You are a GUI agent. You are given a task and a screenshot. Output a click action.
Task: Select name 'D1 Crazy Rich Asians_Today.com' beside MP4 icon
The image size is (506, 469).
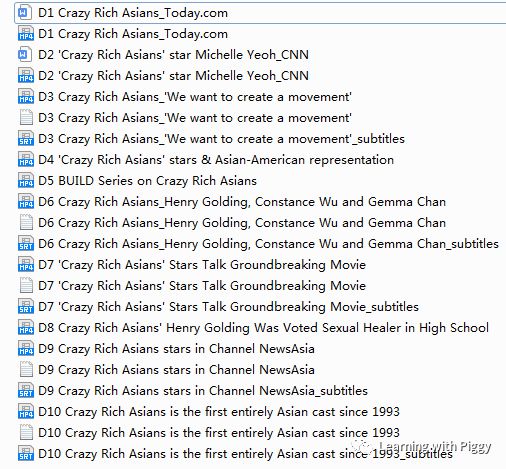133,34
